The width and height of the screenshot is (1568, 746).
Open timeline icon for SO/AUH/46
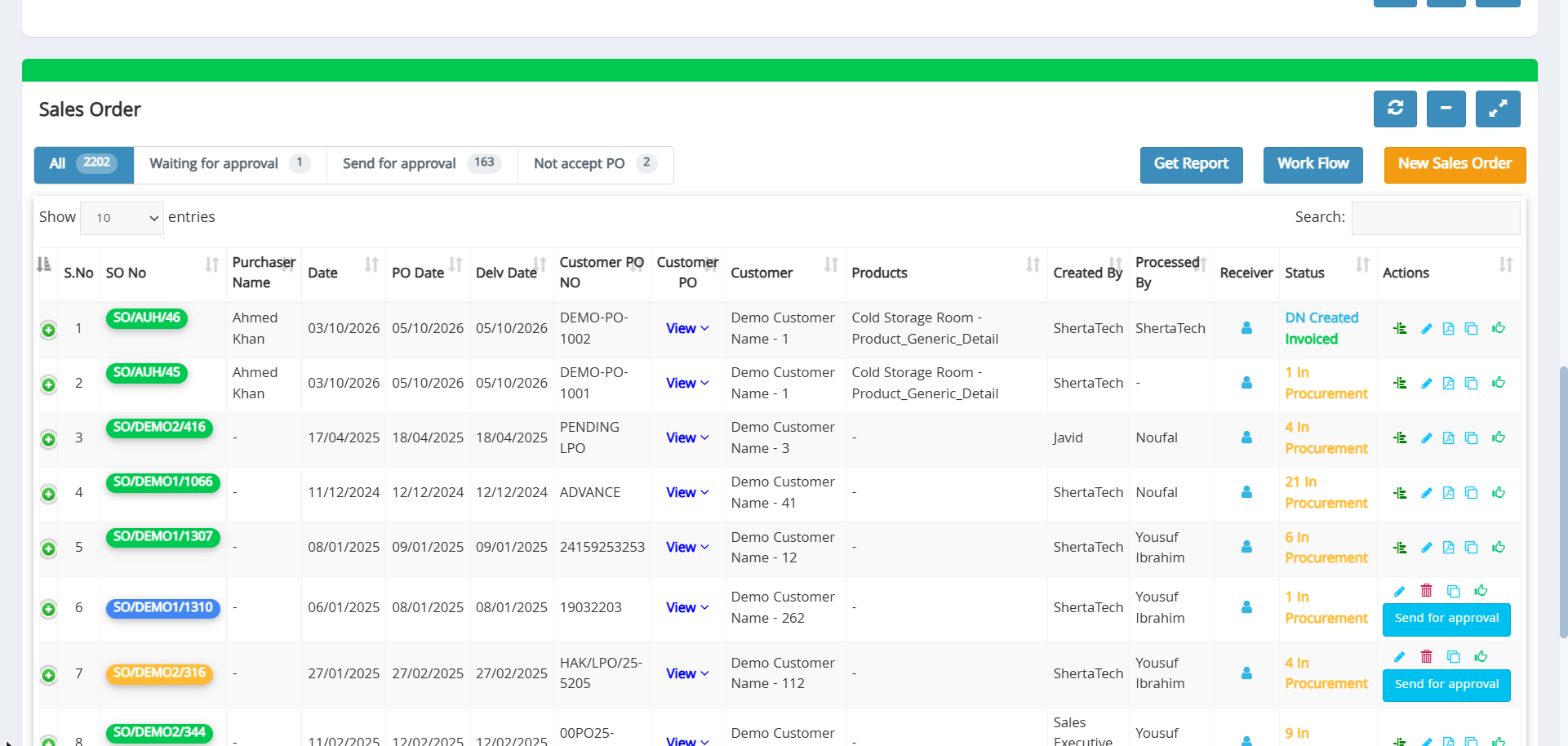[x=1400, y=328]
